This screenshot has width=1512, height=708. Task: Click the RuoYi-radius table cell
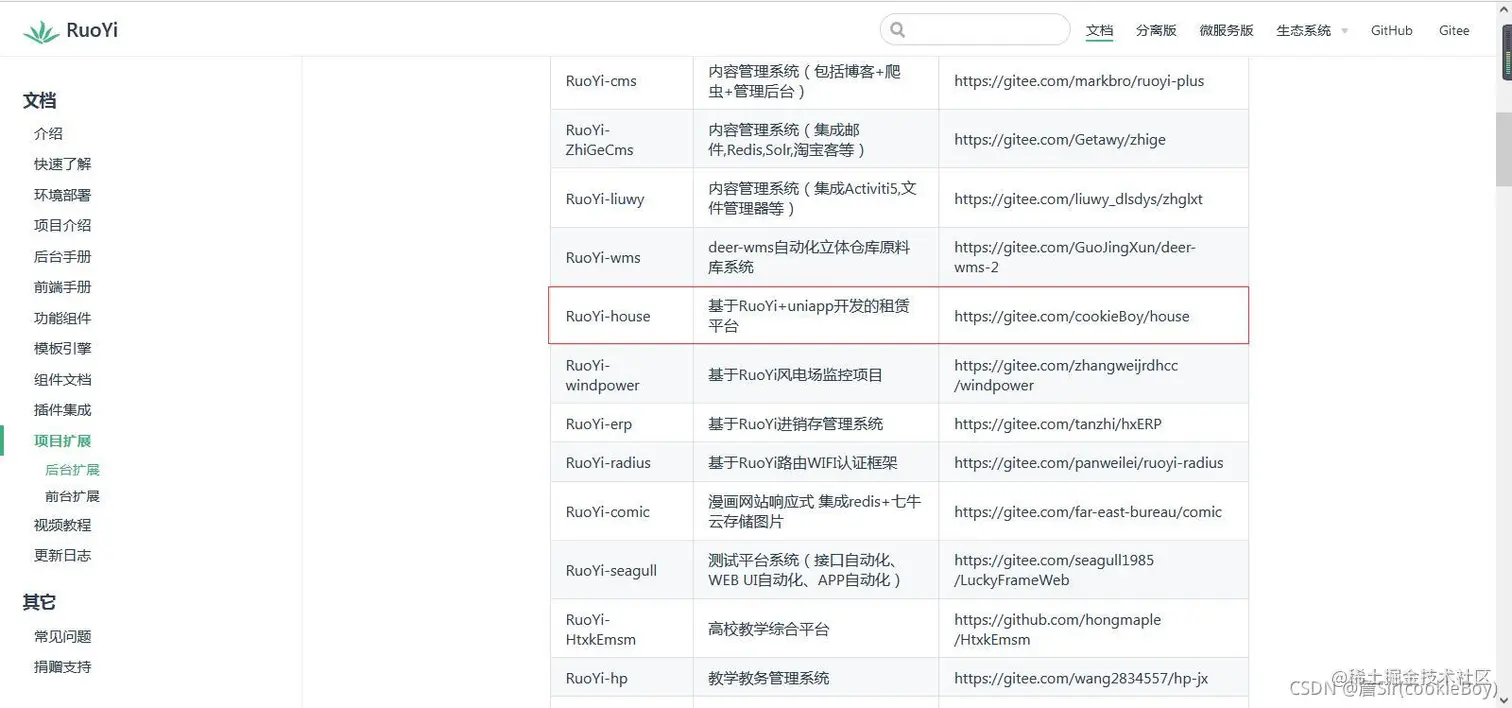click(621, 462)
